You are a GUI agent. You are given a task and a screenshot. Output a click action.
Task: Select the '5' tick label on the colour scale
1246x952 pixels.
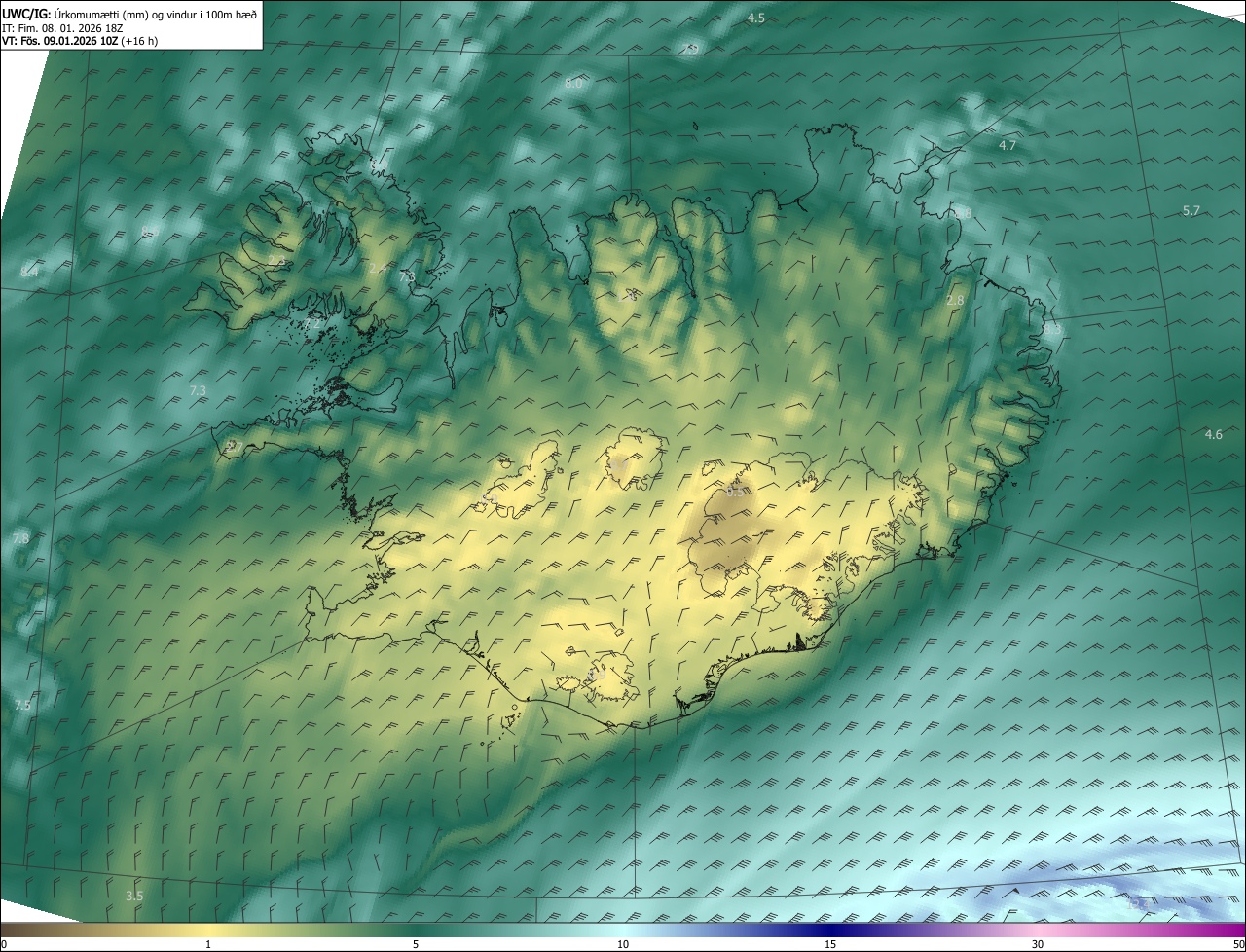[416, 945]
